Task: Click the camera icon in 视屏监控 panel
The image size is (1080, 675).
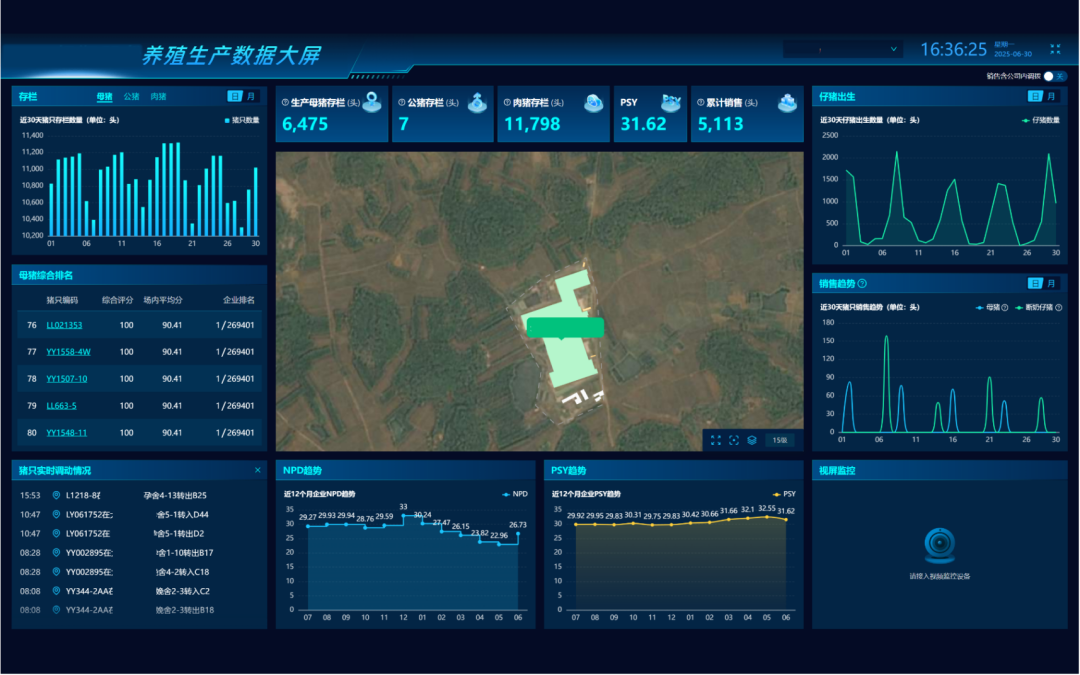Action: (x=939, y=545)
